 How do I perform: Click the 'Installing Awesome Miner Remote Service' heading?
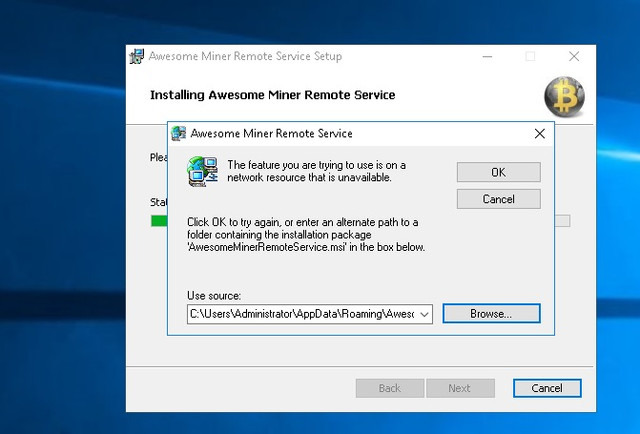(x=273, y=95)
